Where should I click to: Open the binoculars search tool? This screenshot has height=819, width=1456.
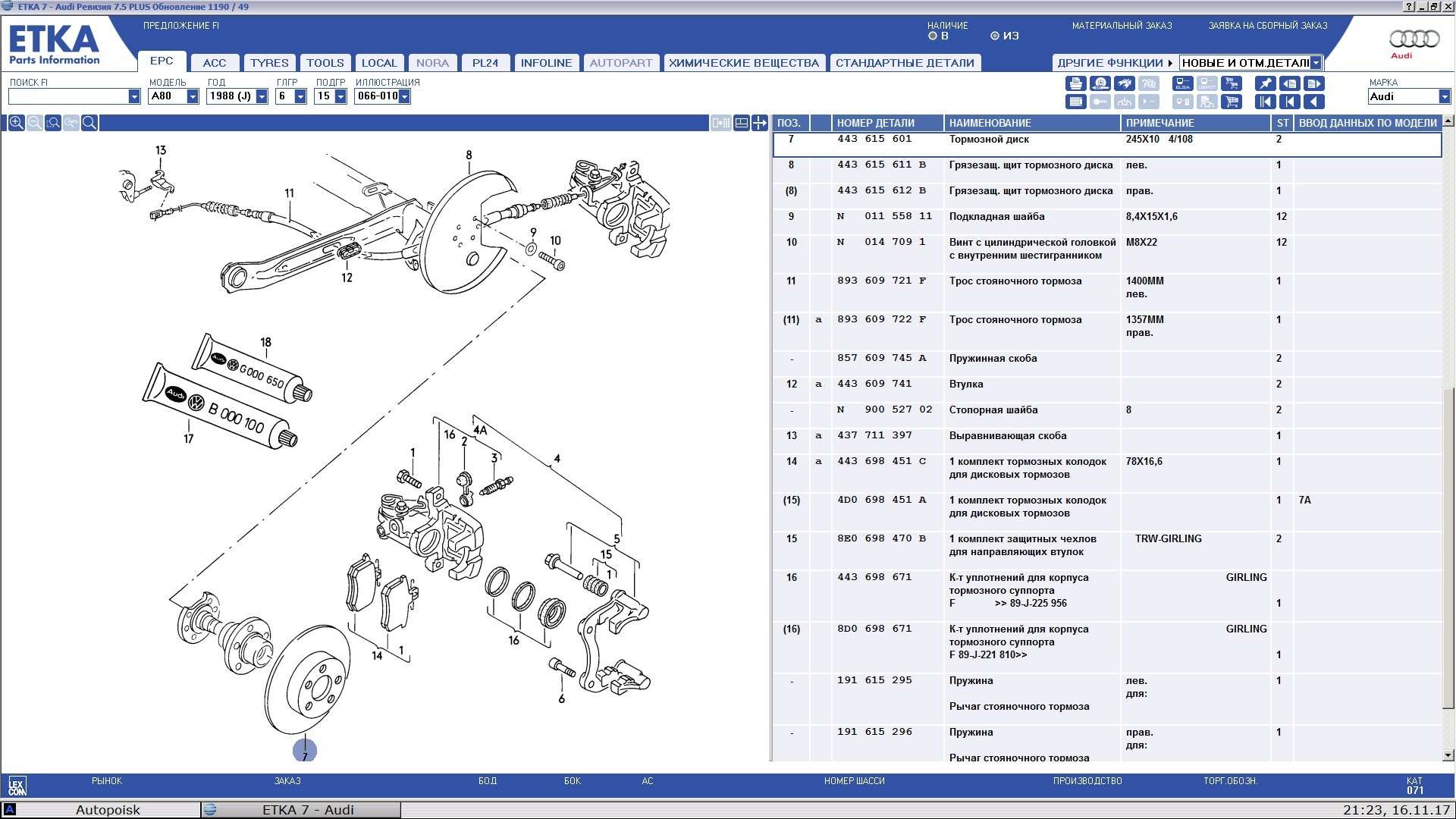pos(1125,83)
